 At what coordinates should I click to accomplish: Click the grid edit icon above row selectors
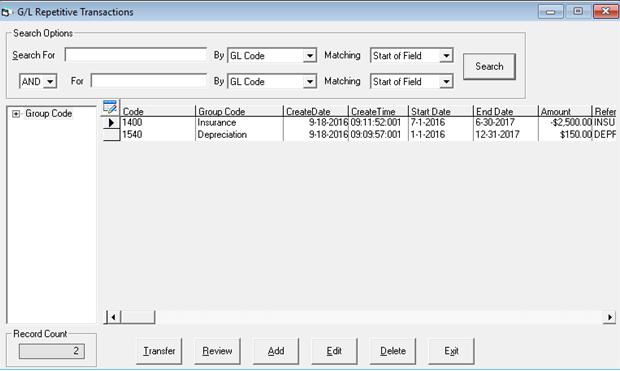point(110,107)
